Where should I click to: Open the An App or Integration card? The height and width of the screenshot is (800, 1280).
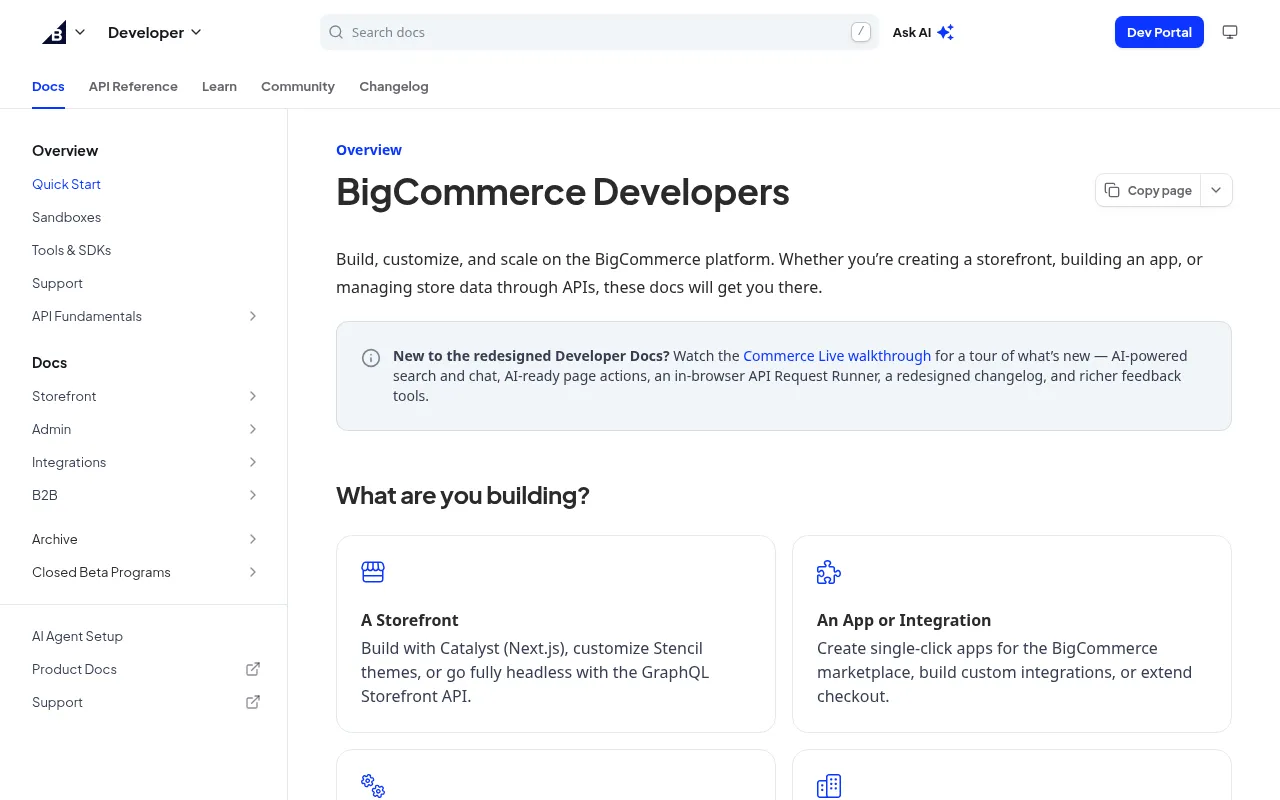[x=1012, y=634]
